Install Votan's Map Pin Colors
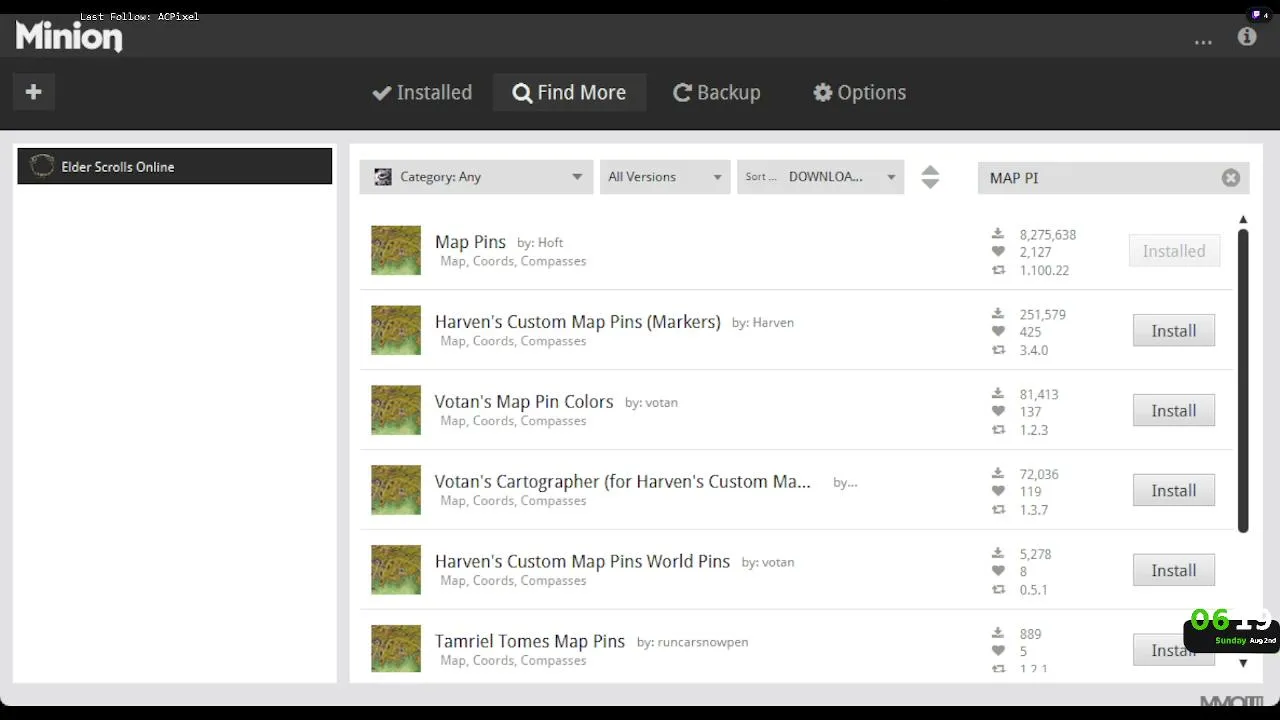The height and width of the screenshot is (720, 1280). [x=1174, y=411]
